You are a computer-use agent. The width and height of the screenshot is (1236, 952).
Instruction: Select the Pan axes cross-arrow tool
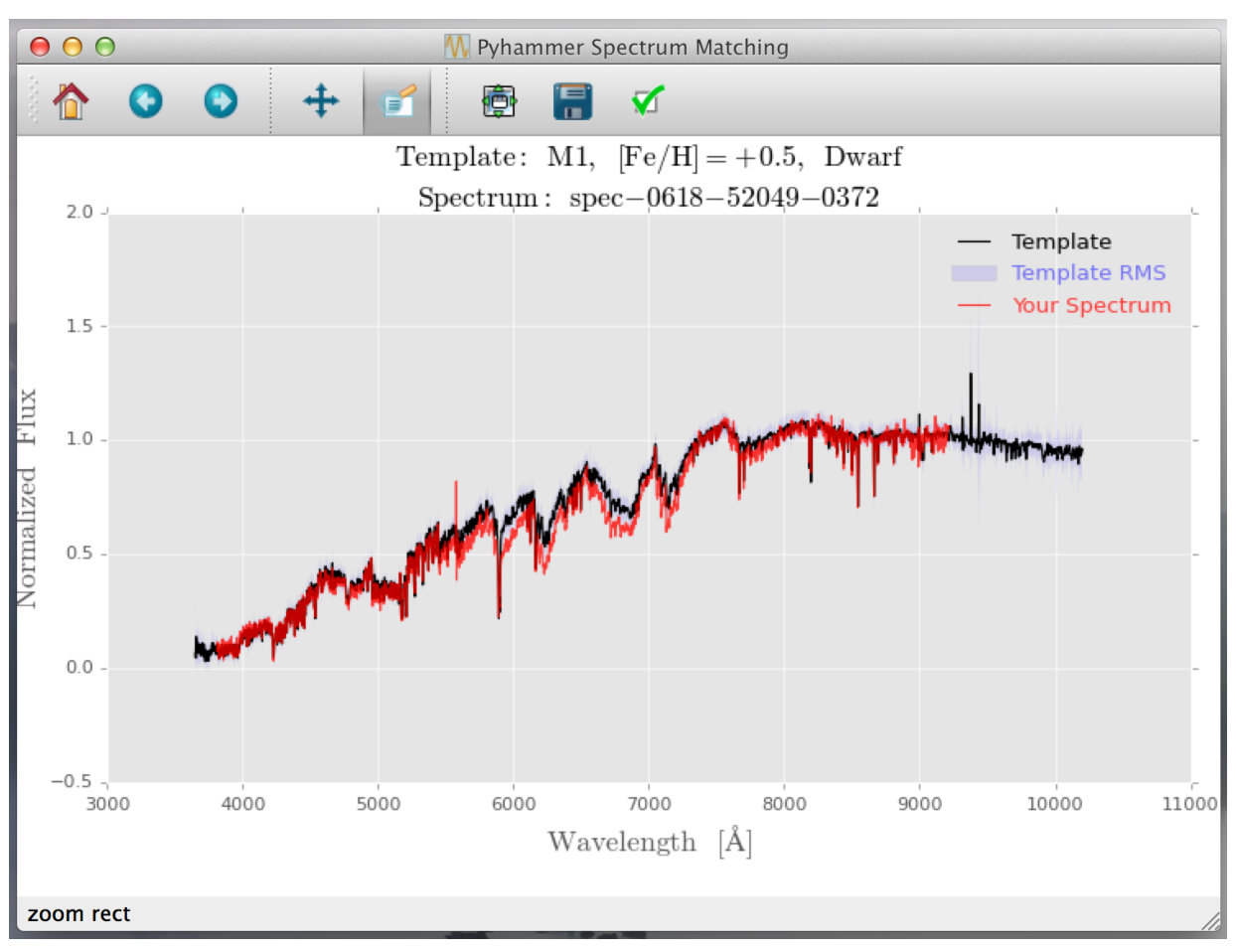click(x=320, y=101)
